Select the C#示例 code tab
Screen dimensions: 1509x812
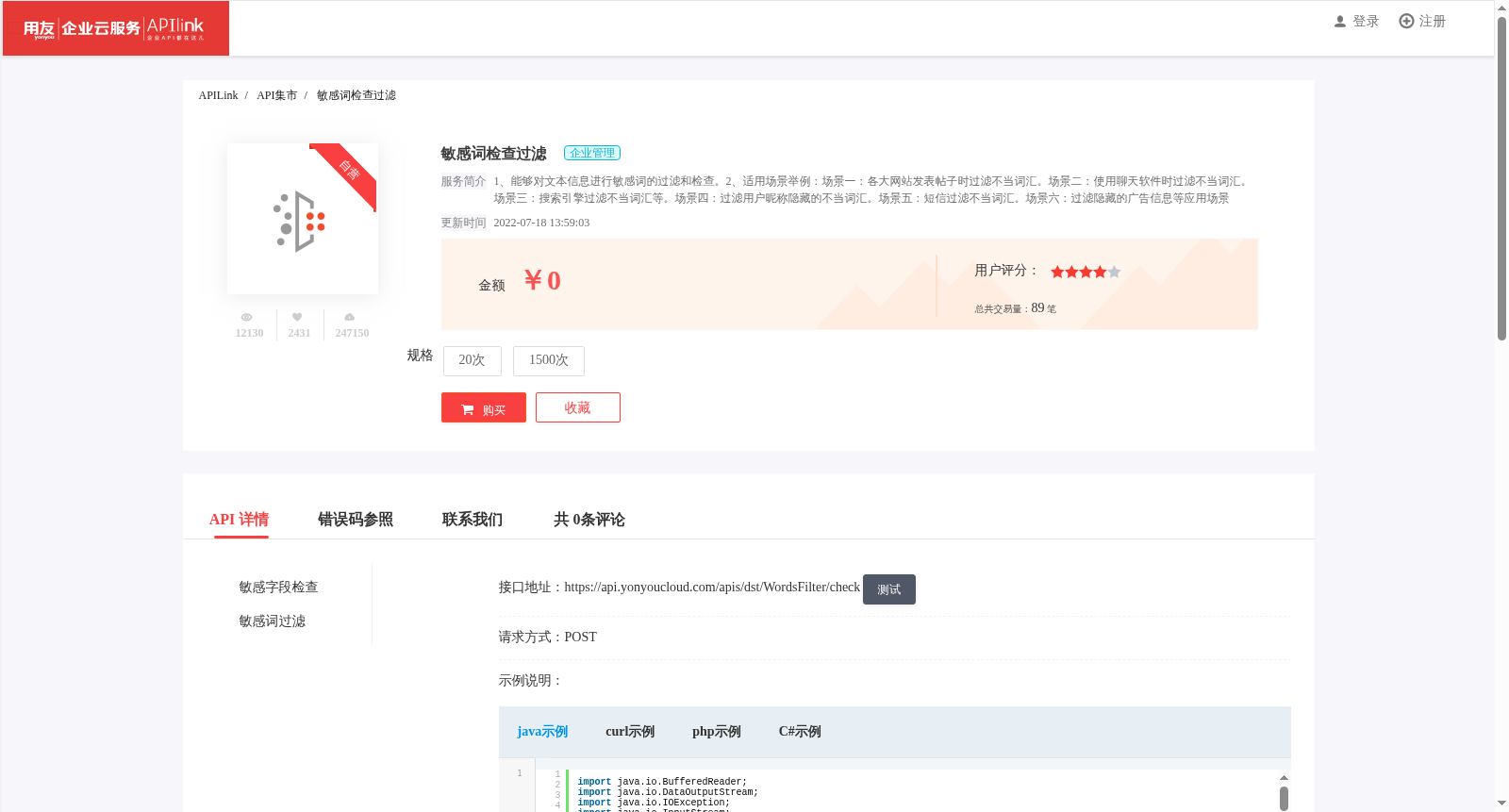click(x=800, y=732)
